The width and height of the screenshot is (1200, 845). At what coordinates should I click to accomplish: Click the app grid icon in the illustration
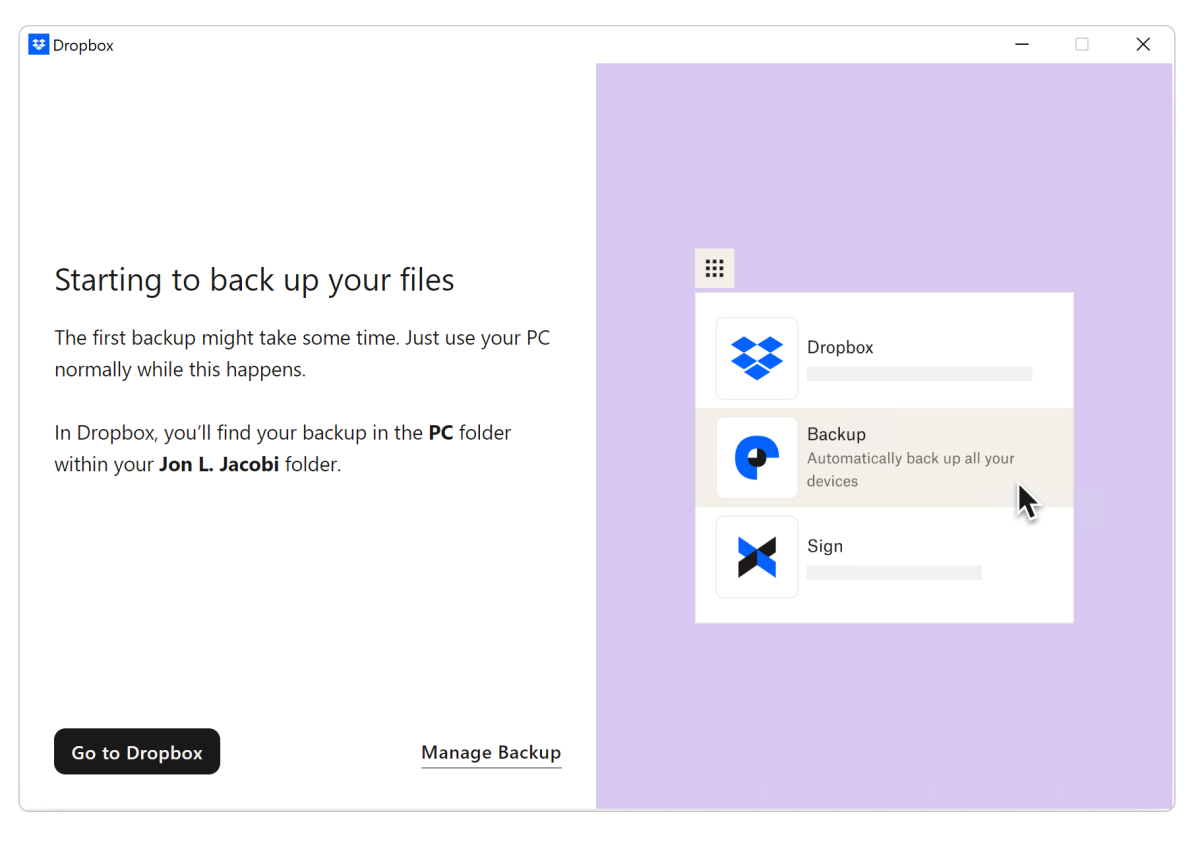[x=714, y=268]
